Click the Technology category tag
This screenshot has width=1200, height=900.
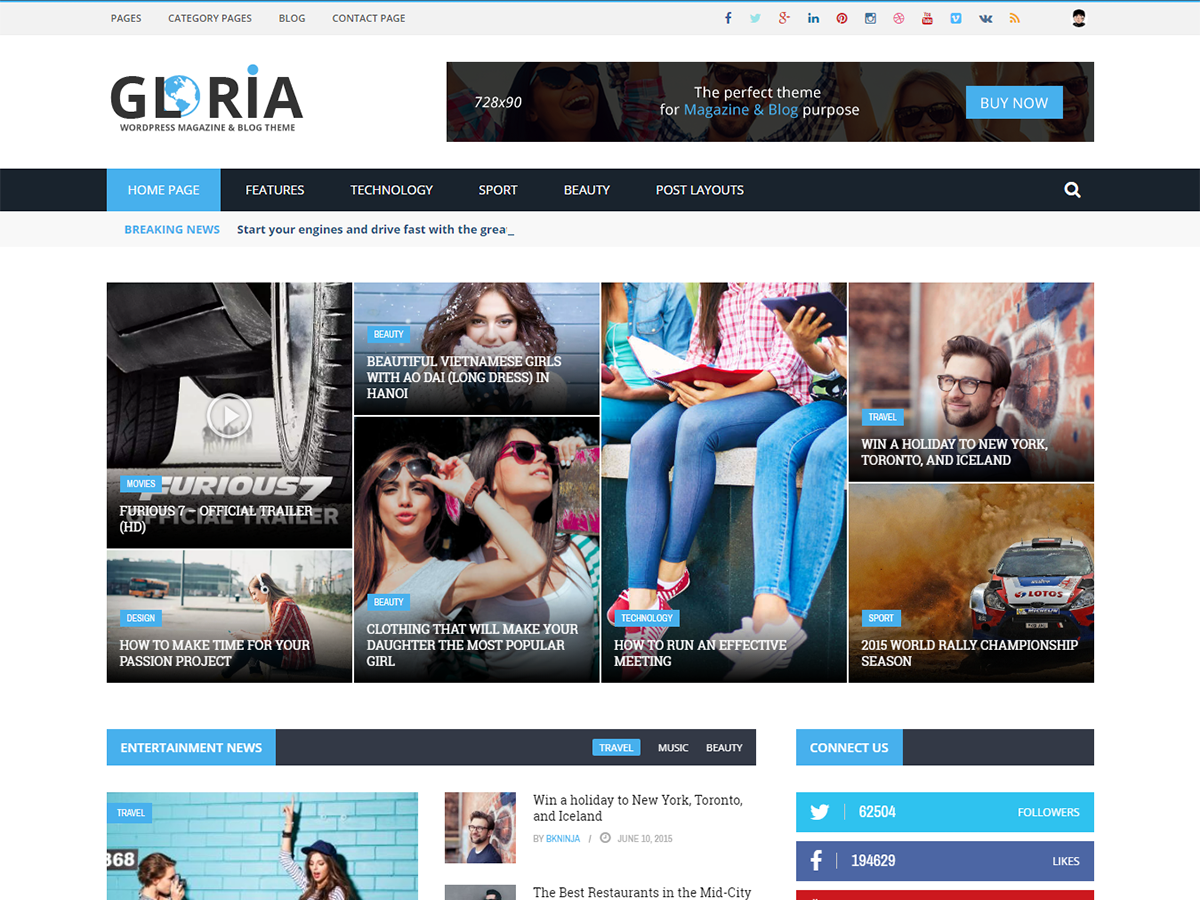click(x=647, y=618)
